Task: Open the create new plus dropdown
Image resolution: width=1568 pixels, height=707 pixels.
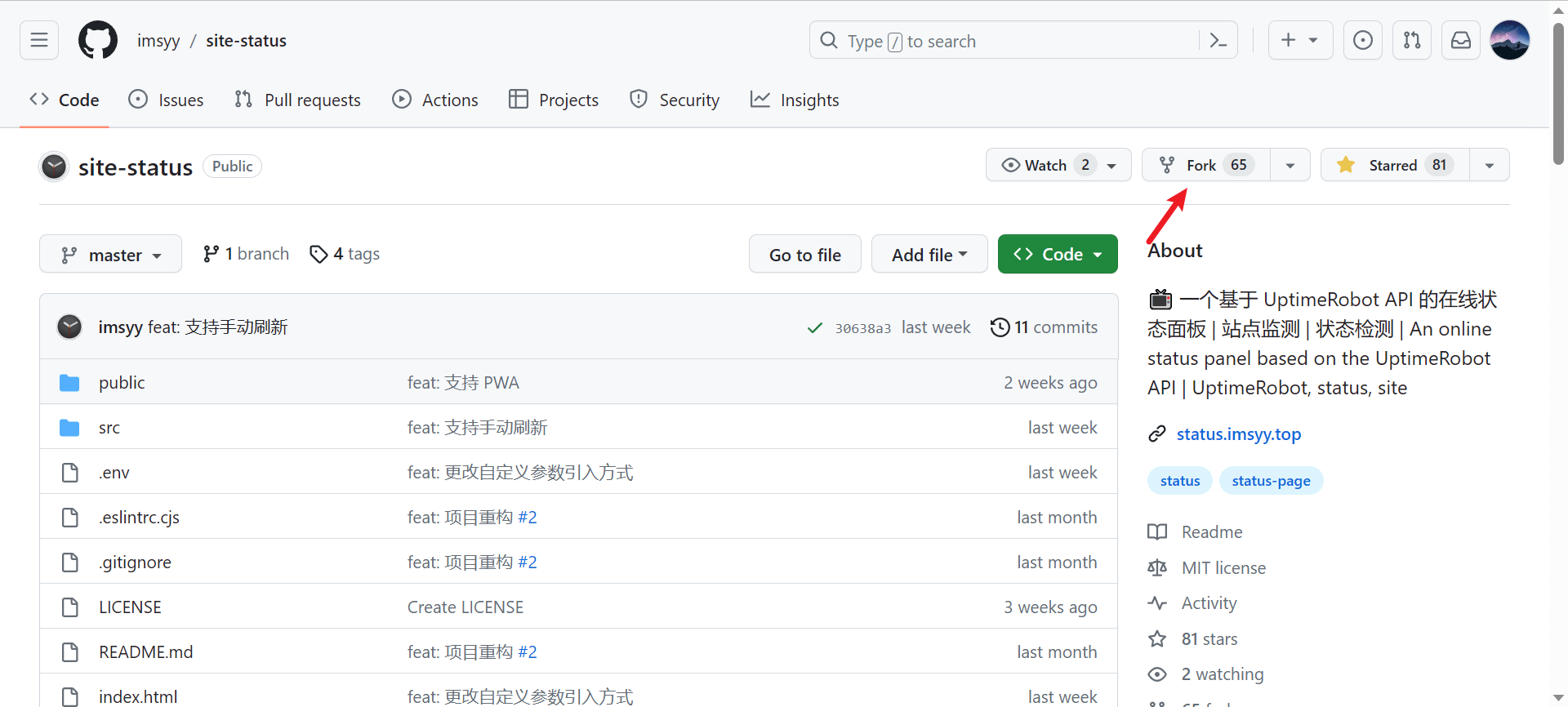Action: pyautogui.click(x=1299, y=40)
